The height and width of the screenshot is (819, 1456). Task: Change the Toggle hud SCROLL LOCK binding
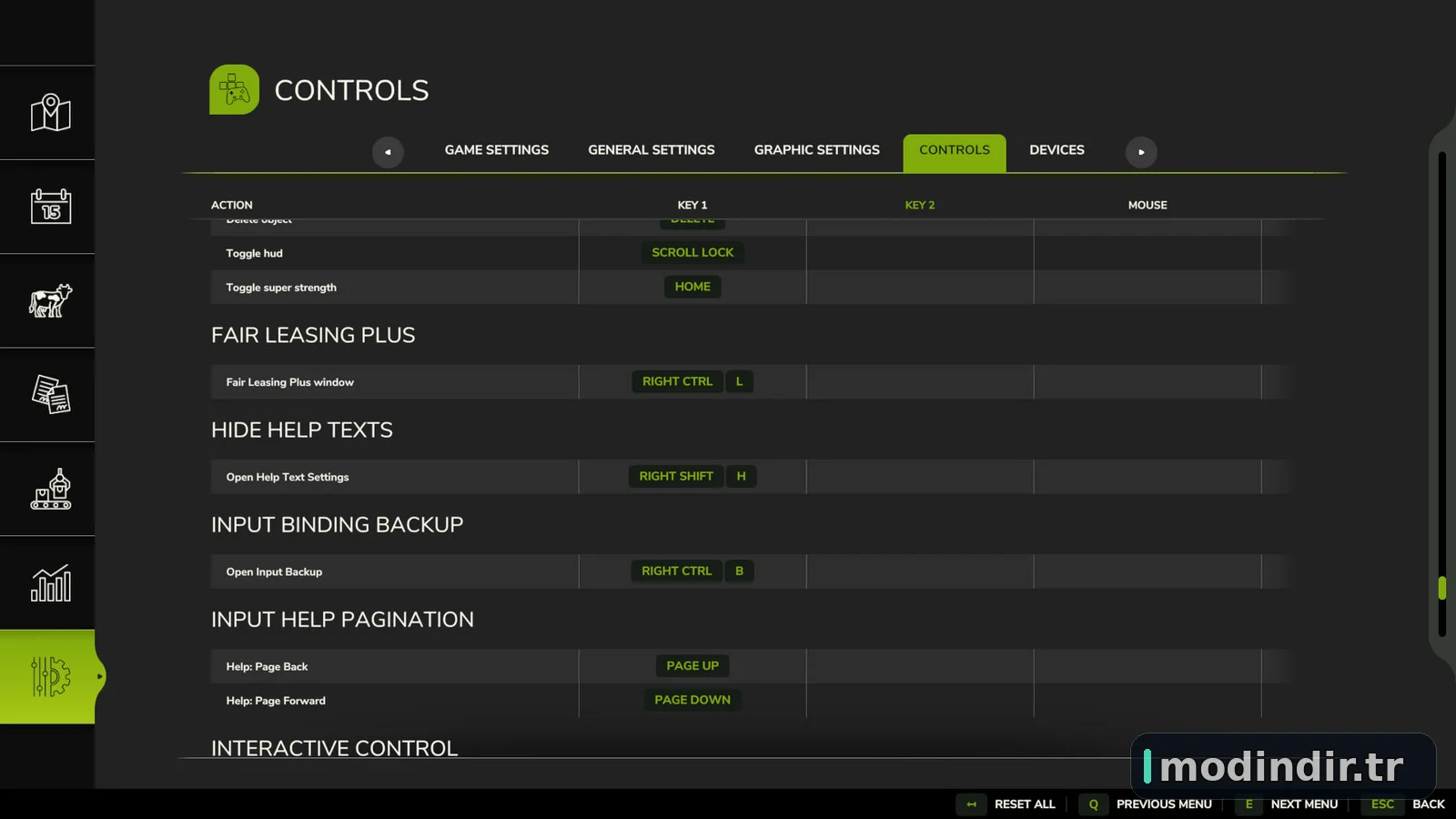[x=693, y=252]
